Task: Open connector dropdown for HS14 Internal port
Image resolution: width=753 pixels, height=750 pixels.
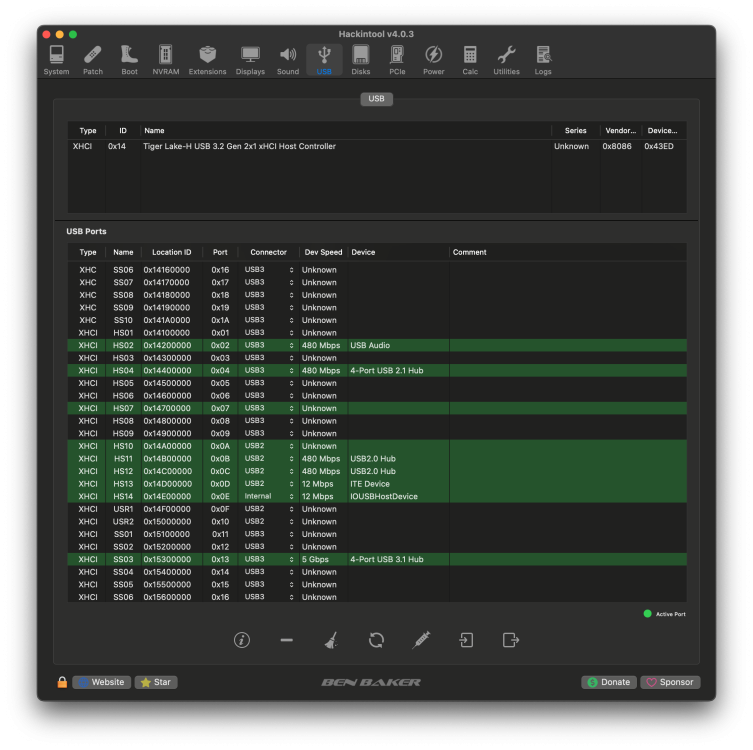Action: click(268, 496)
